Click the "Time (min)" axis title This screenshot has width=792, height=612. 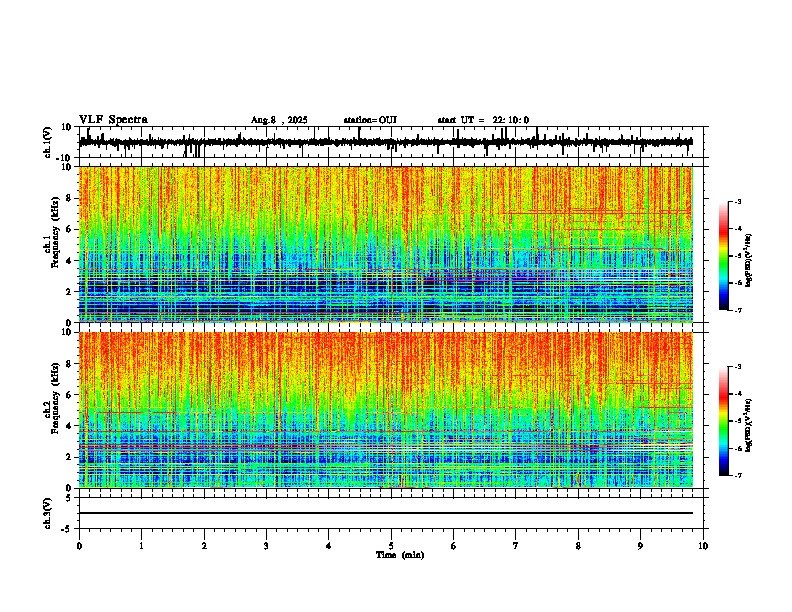(x=400, y=555)
